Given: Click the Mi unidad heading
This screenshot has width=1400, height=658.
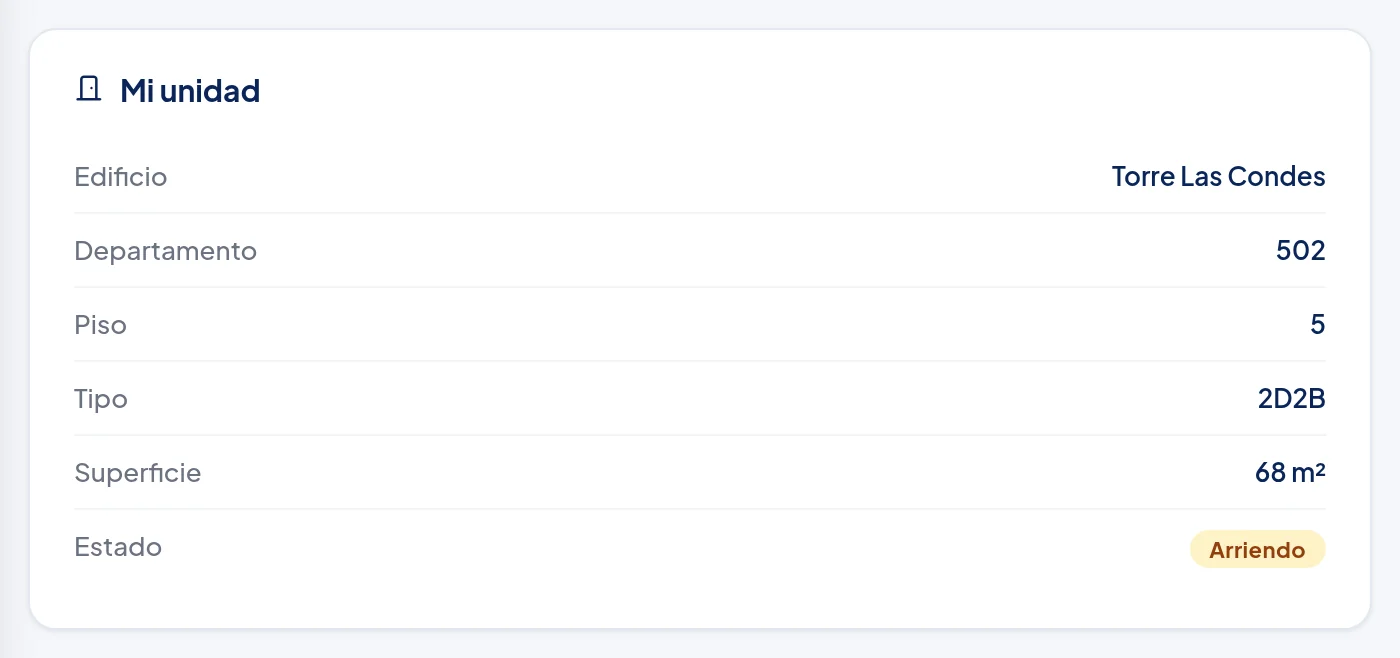Looking at the screenshot, I should click(190, 91).
